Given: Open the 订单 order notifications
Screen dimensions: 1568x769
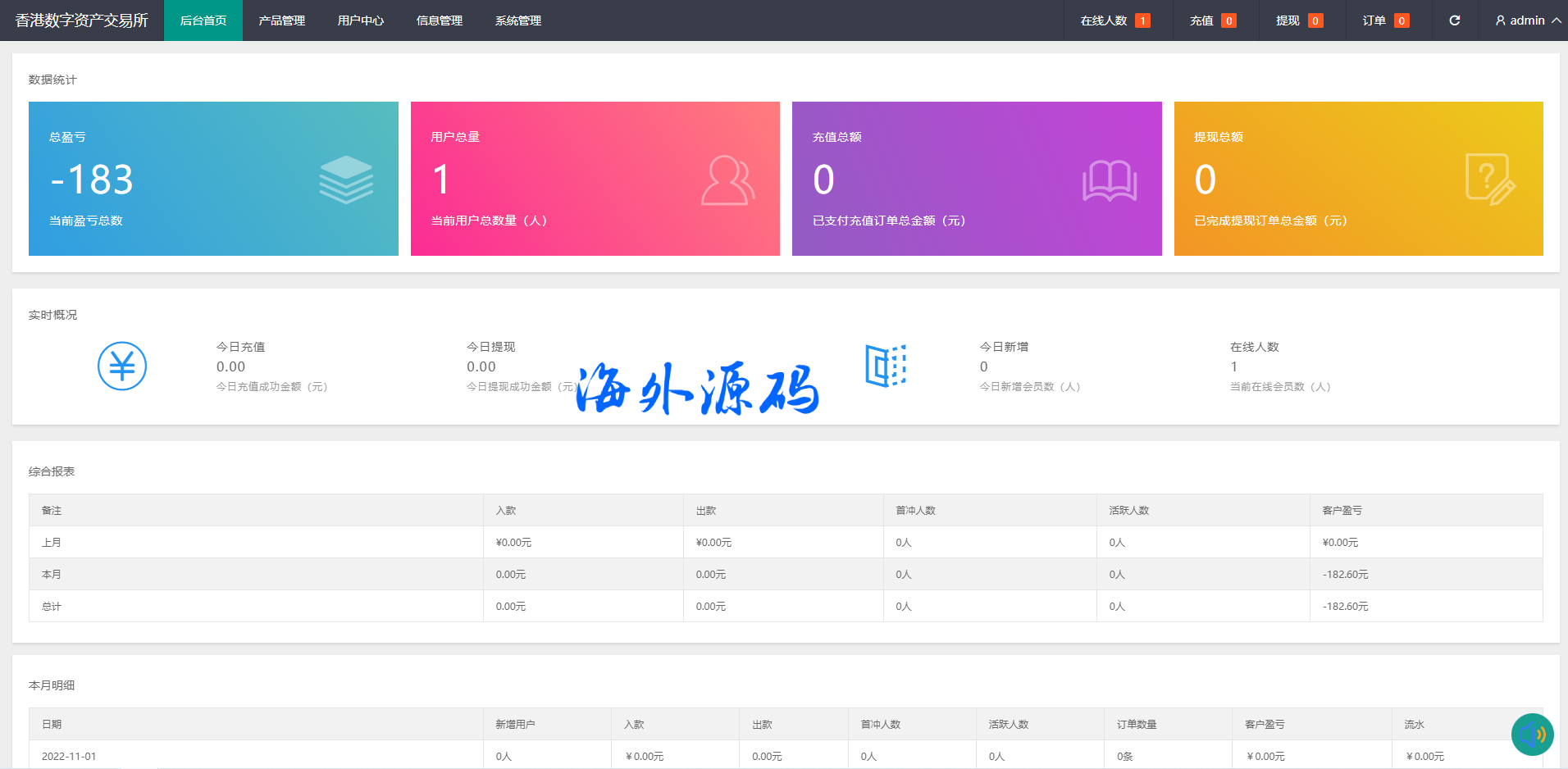Looking at the screenshot, I should pyautogui.click(x=1385, y=20).
